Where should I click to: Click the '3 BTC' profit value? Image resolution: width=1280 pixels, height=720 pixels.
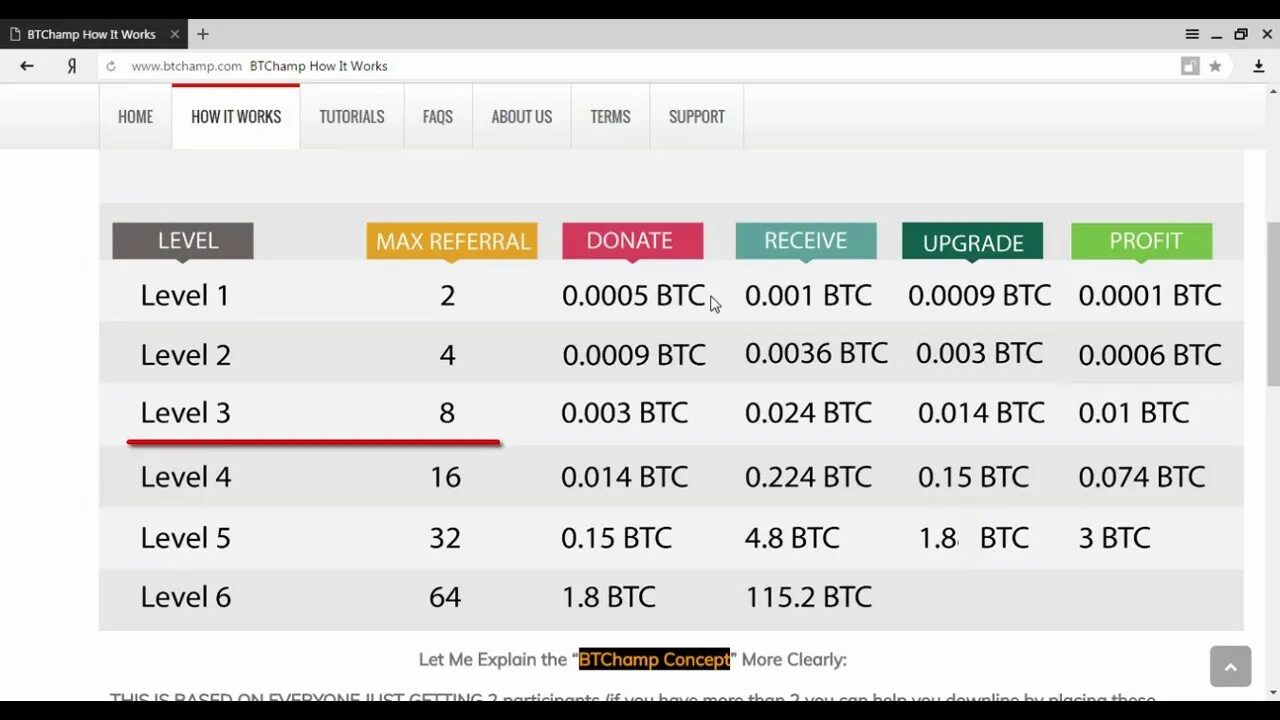click(1114, 537)
